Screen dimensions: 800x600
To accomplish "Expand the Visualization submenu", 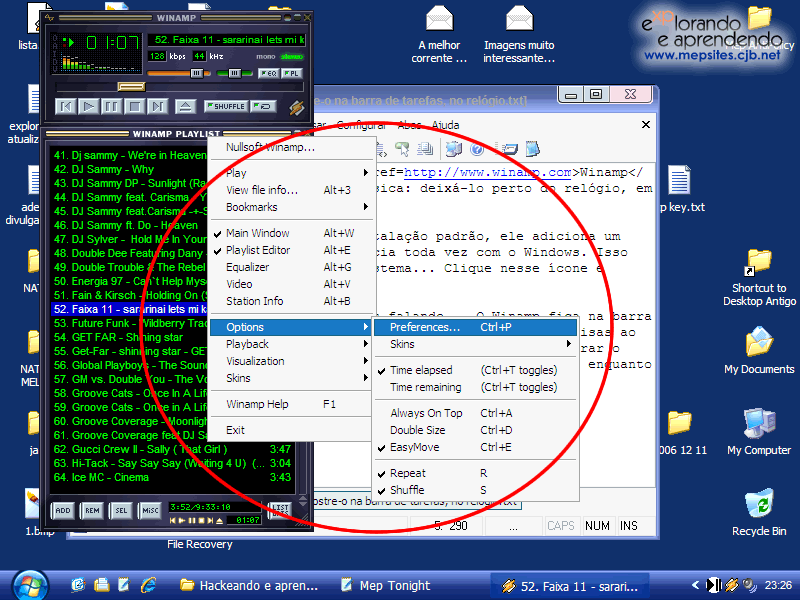I will click(291, 361).
